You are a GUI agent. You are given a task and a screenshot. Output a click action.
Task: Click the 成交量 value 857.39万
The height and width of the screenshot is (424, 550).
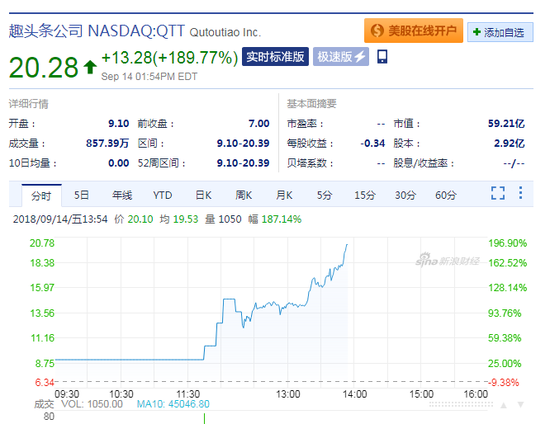pyautogui.click(x=107, y=143)
